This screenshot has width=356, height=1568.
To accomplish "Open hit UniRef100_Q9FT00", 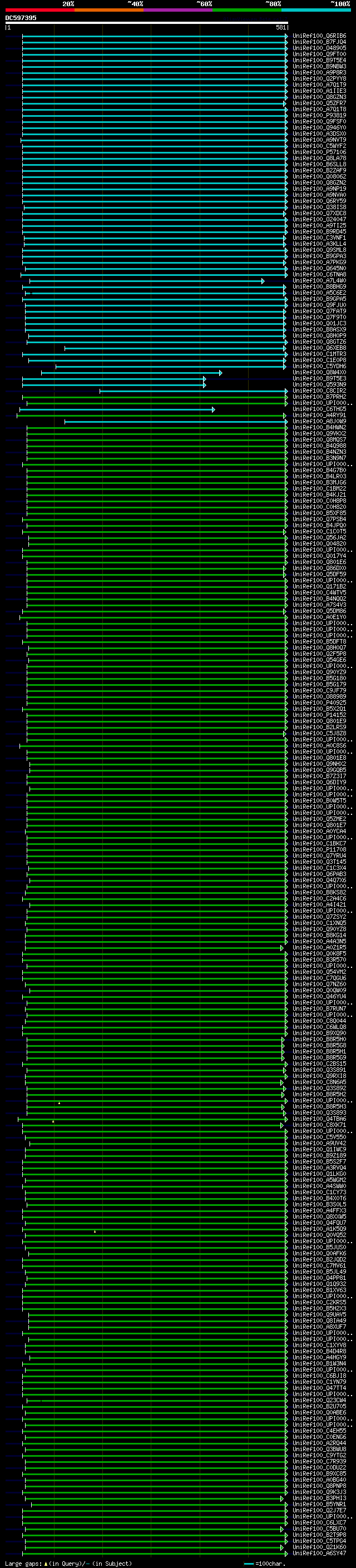I will [319, 54].
